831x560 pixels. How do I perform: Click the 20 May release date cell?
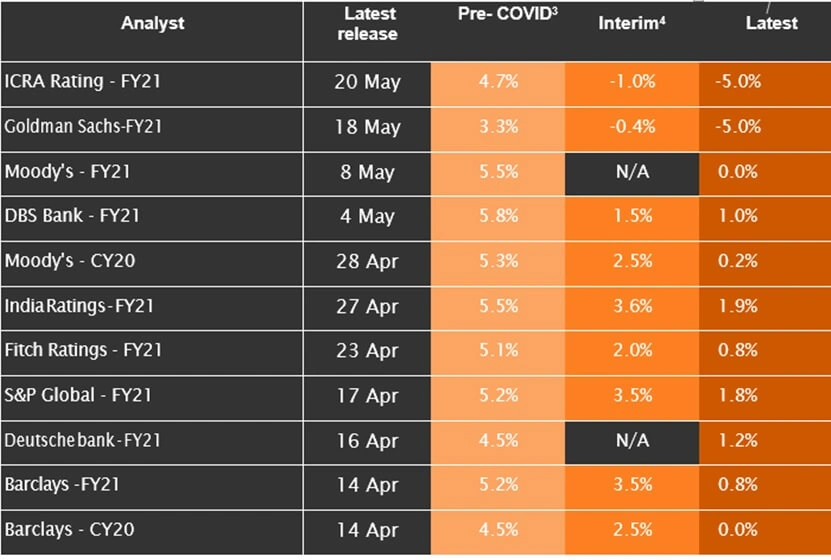click(x=367, y=82)
